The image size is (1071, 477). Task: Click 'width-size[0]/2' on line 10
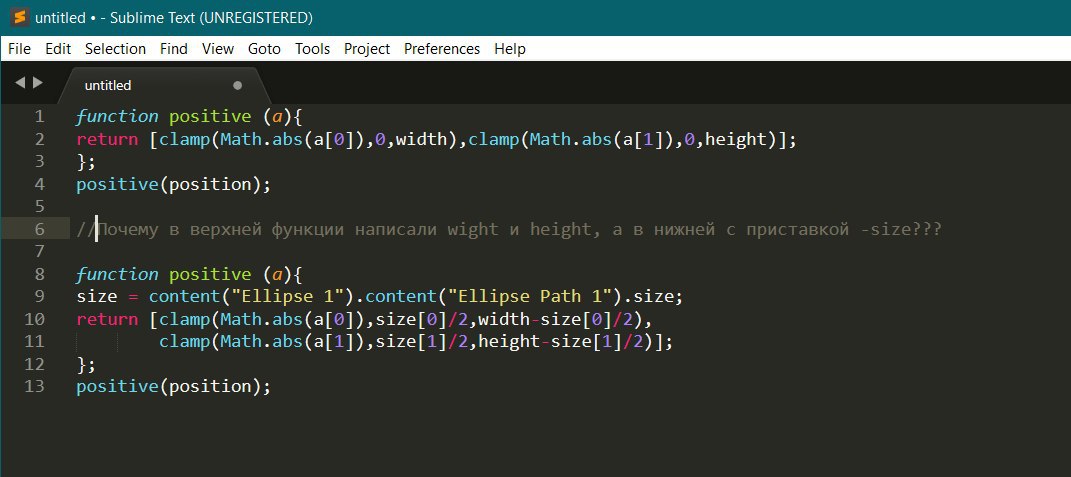click(x=555, y=319)
